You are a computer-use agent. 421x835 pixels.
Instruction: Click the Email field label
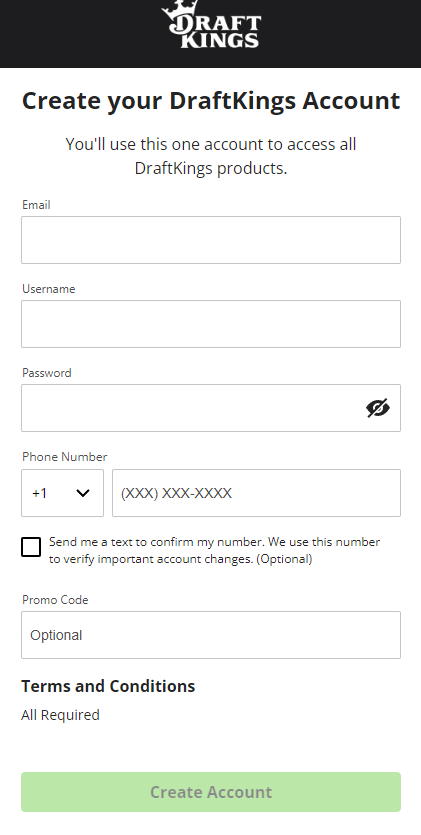(x=36, y=205)
